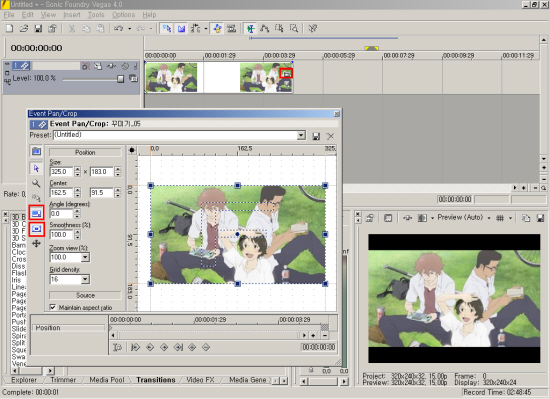Switch to the Media Generators tab

(x=248, y=380)
